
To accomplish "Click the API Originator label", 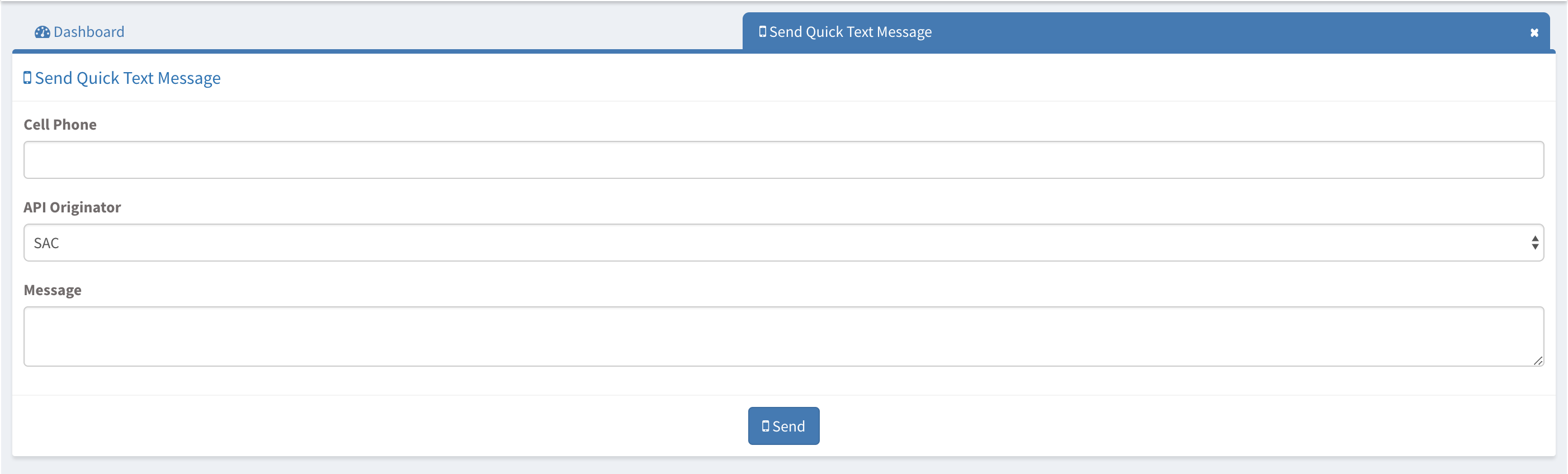I will click(x=72, y=207).
